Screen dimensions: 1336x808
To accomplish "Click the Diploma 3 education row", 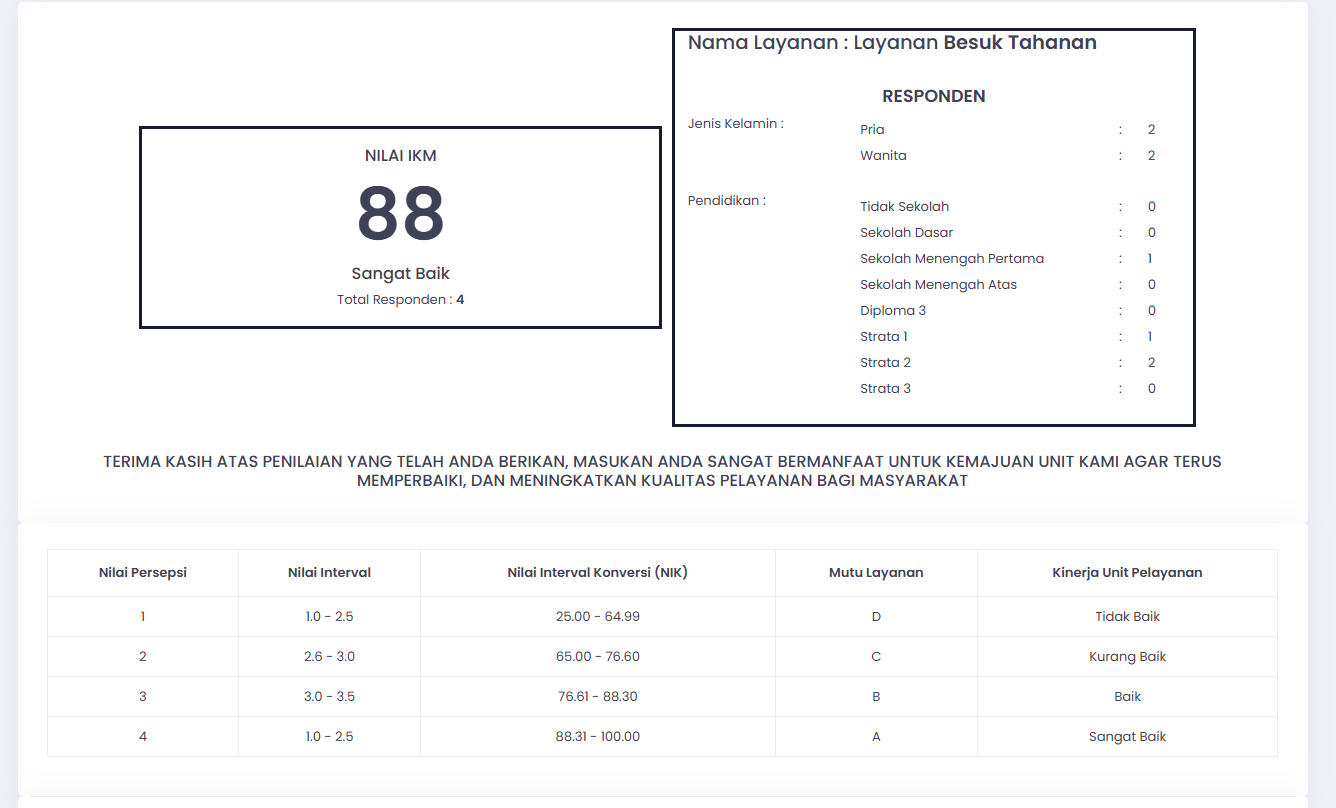I will 1008,311.
